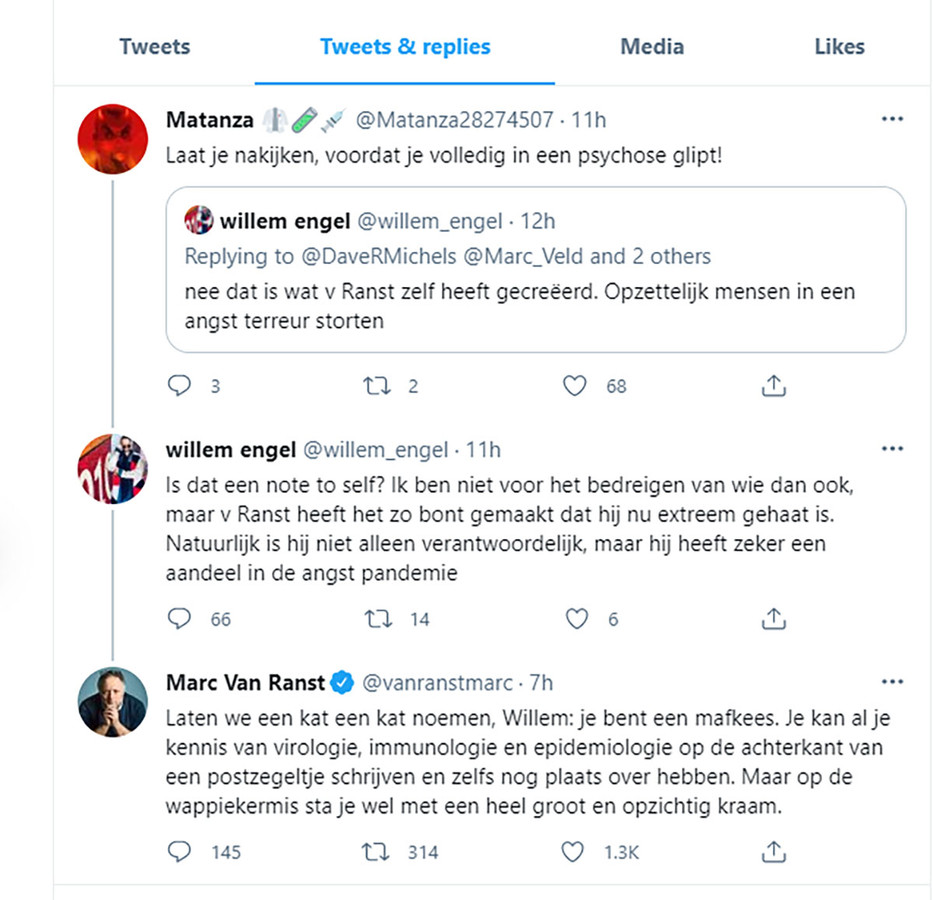Like Matanza's tweet with 68 likes
Image resolution: width=933 pixels, height=900 pixels.
[574, 385]
